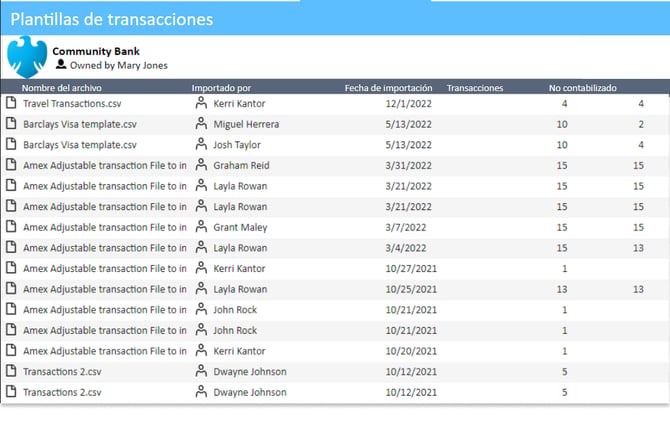
Task: Open Amex Adjustable file imported by Grant Maley
Action: pyautogui.click(x=105, y=227)
